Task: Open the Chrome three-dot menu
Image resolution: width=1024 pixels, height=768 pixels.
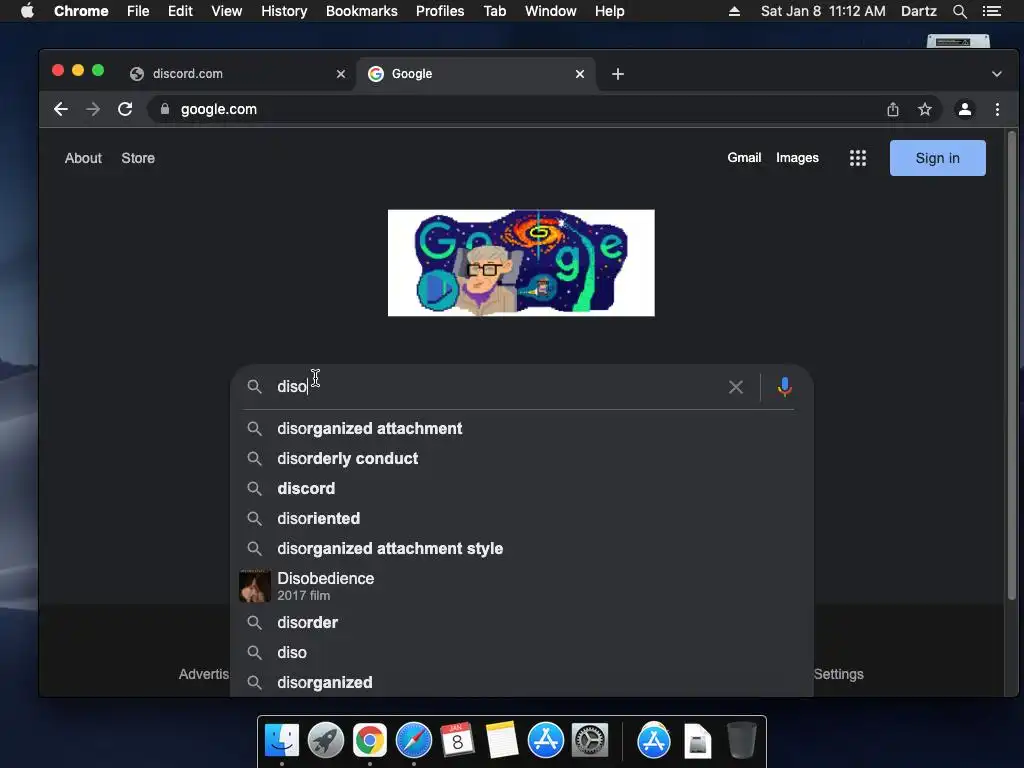Action: (997, 109)
